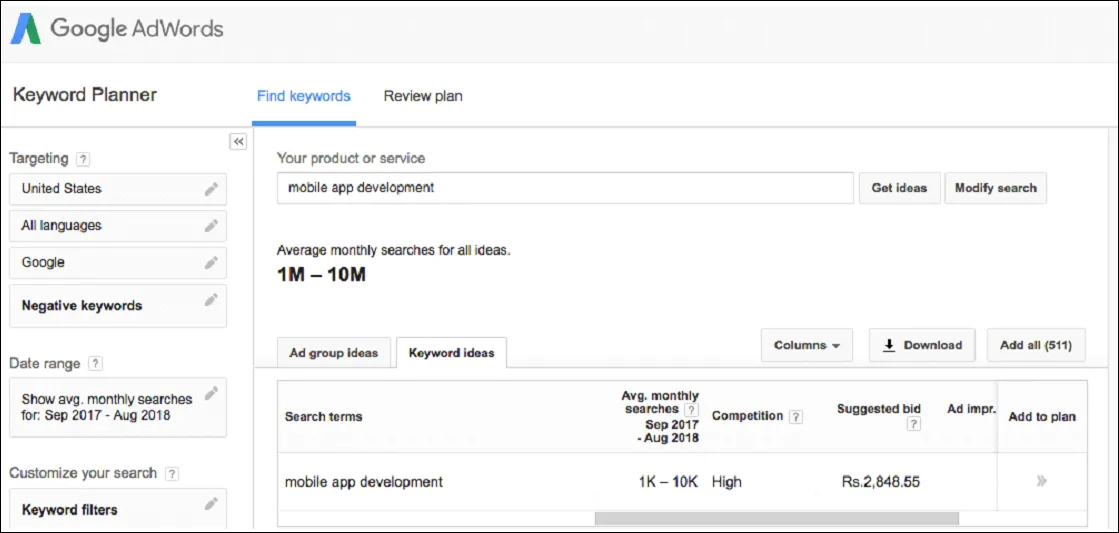The image size is (1119, 533).
Task: Click the Add to plan column header
Action: click(1042, 417)
